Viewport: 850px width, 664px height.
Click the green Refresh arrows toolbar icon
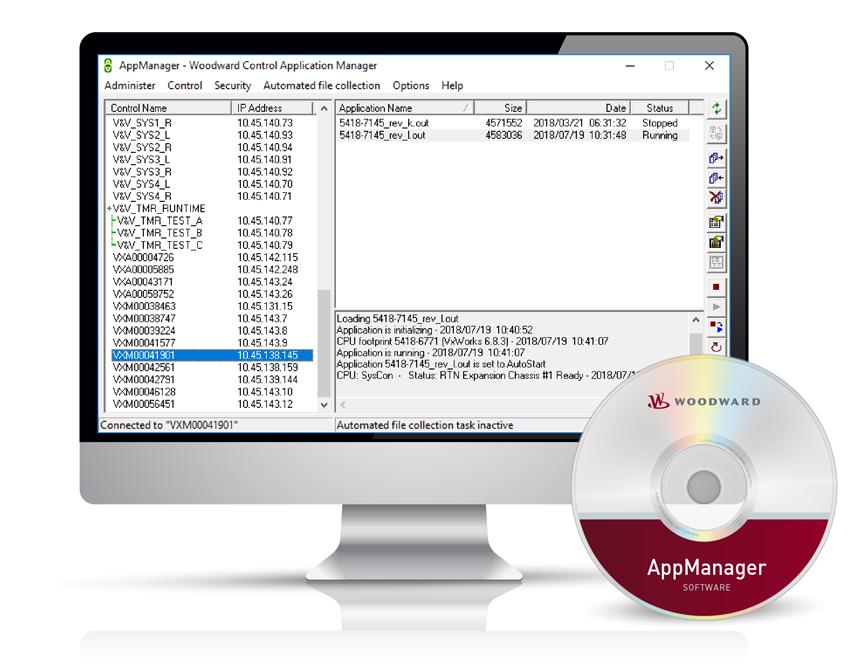[717, 108]
